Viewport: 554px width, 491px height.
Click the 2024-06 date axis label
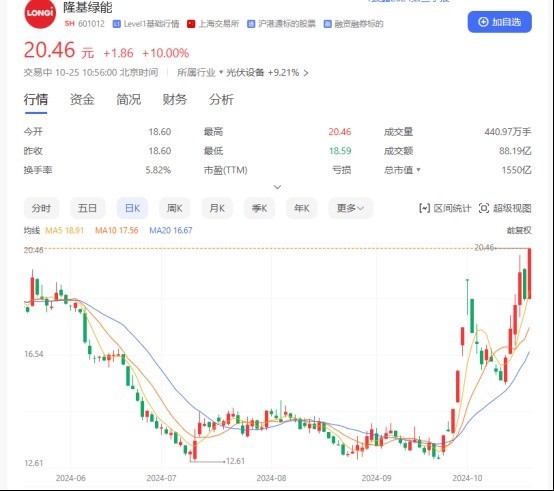tap(71, 478)
